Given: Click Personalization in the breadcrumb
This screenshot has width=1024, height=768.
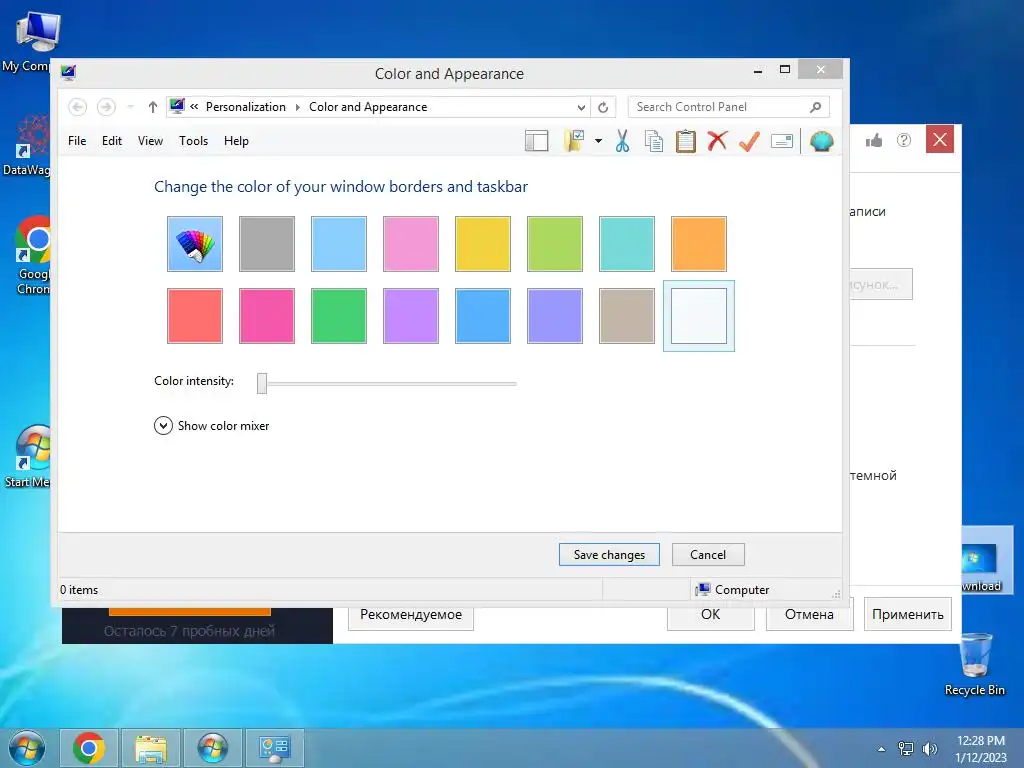Looking at the screenshot, I should pyautogui.click(x=246, y=106).
